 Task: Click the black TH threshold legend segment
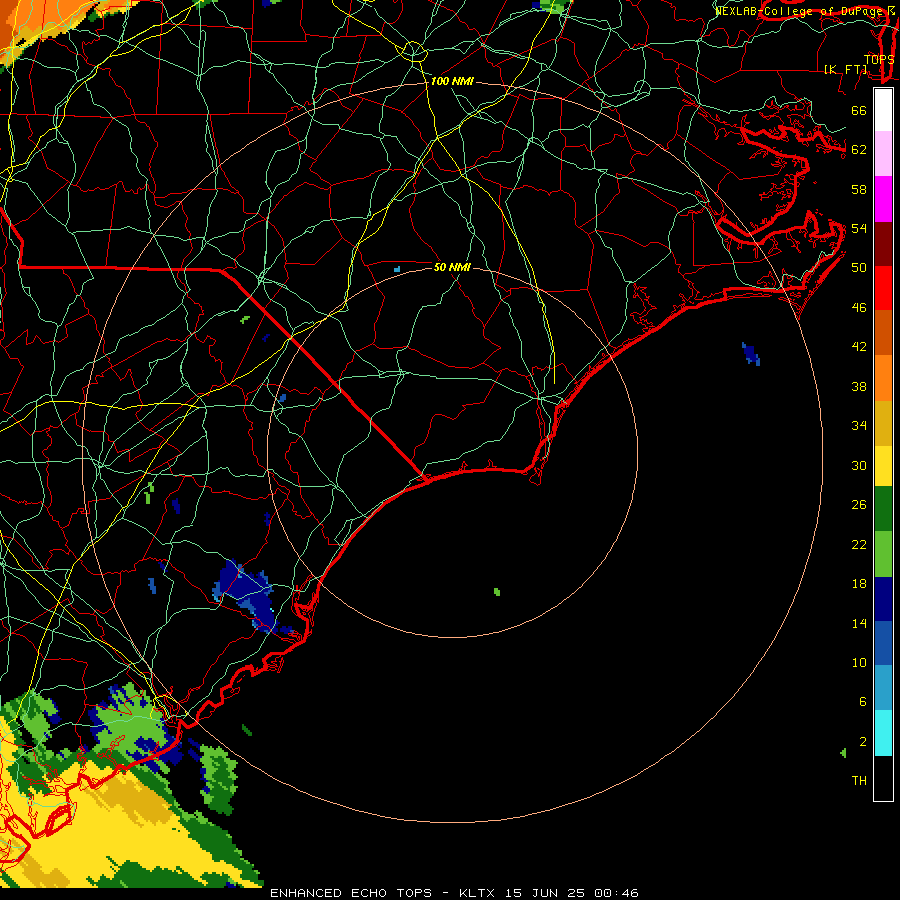coord(883,778)
